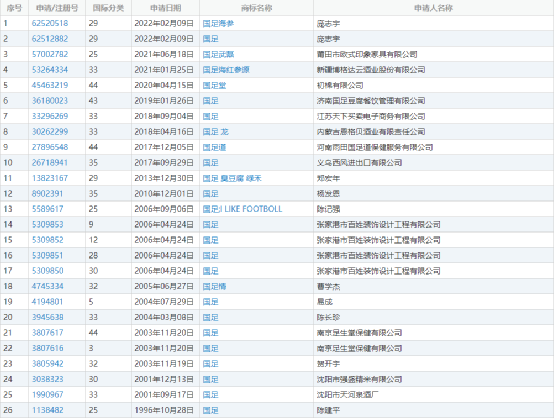554x418 pixels.
Task: Open application number 5589617
Action: point(47,209)
